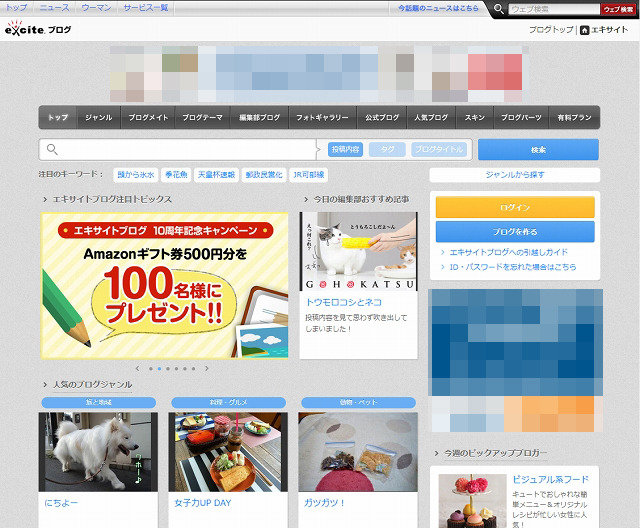Click the magnifier icon next to ウェブ検索 field
Screen dimensions: 640x528
click(x=498, y=9)
